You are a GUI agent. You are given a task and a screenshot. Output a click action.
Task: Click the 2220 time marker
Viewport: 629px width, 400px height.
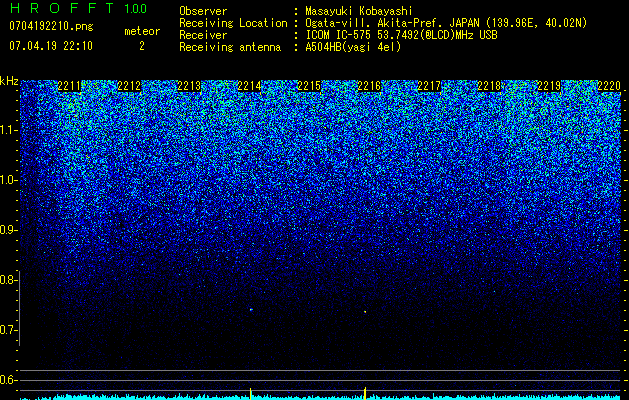coord(609,86)
